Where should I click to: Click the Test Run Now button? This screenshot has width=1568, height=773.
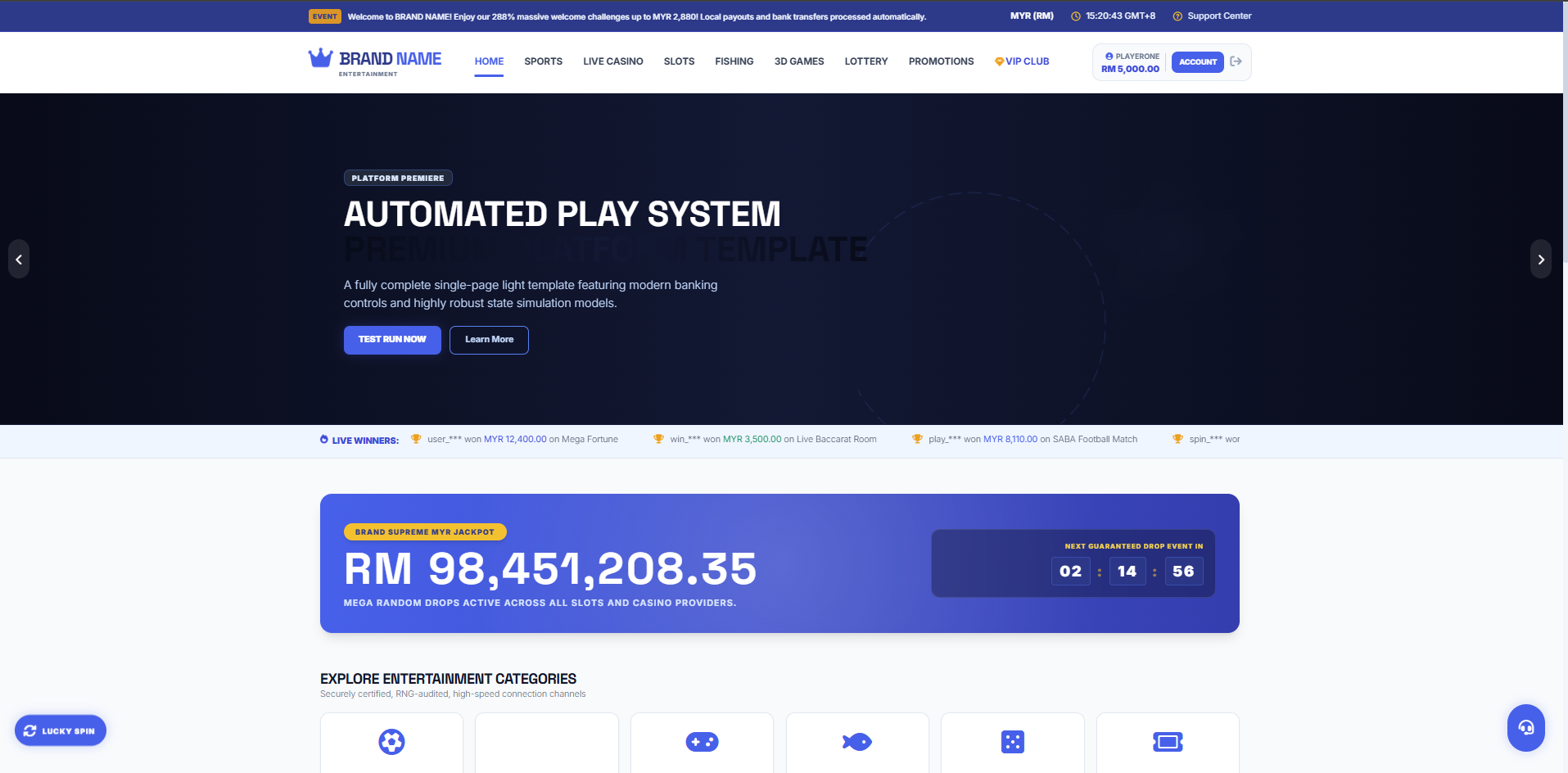pos(392,340)
